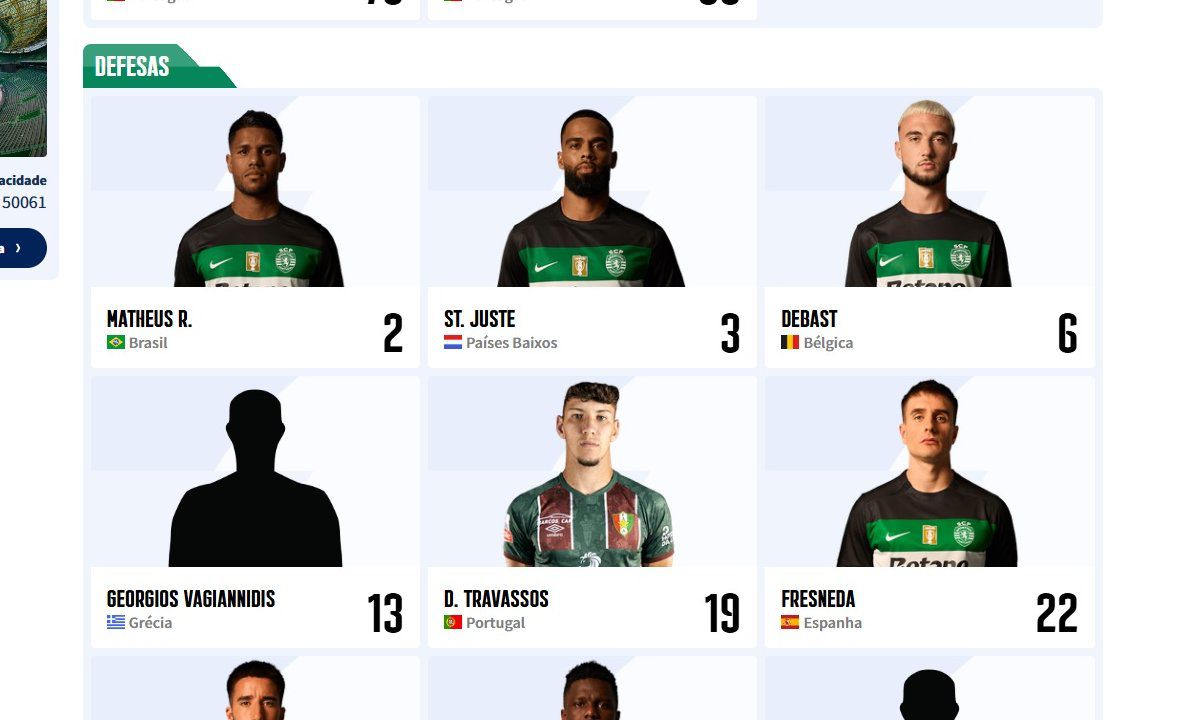
Task: Open the DEBAST name link
Action: [x=809, y=318]
